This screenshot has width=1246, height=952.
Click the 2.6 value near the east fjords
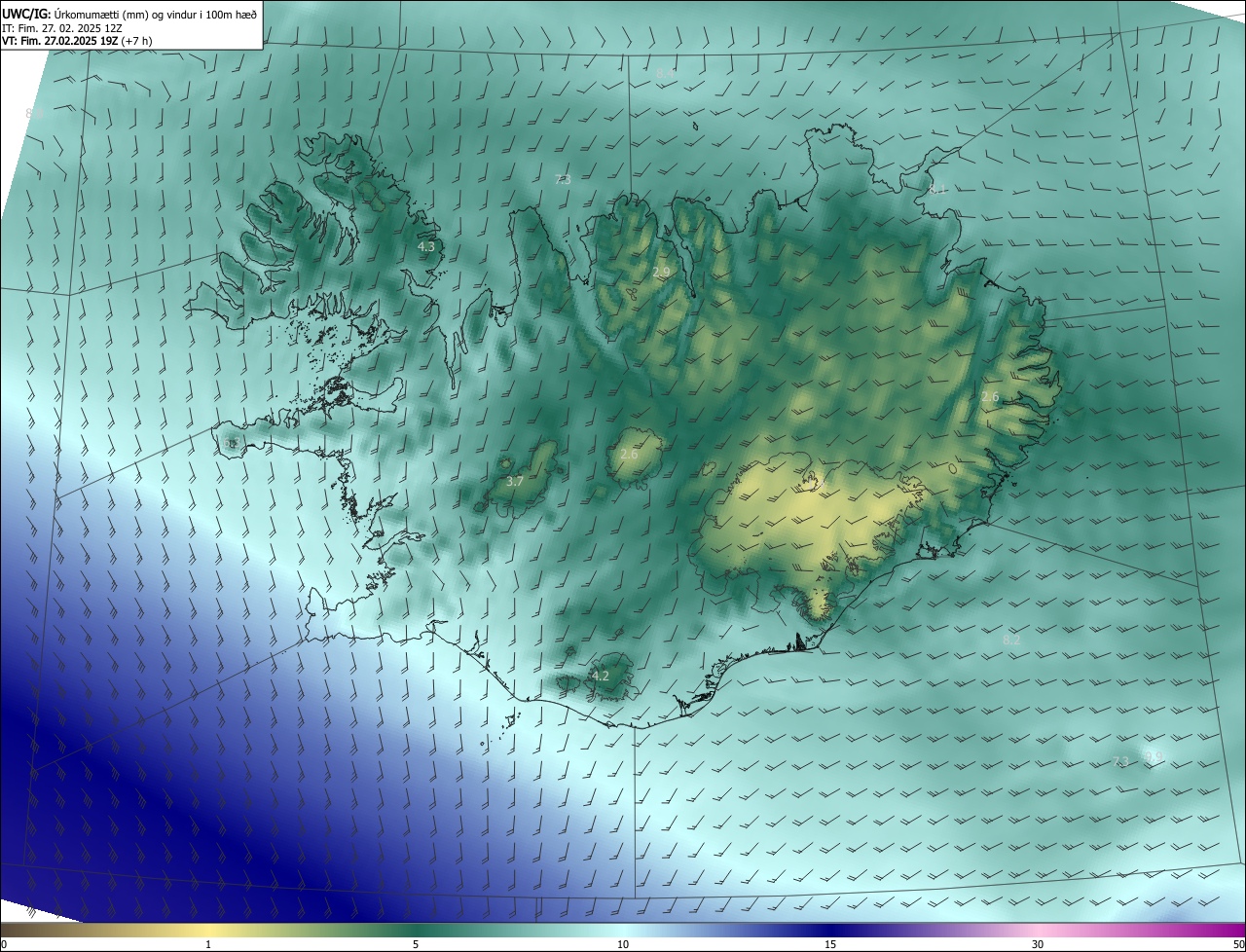990,396
